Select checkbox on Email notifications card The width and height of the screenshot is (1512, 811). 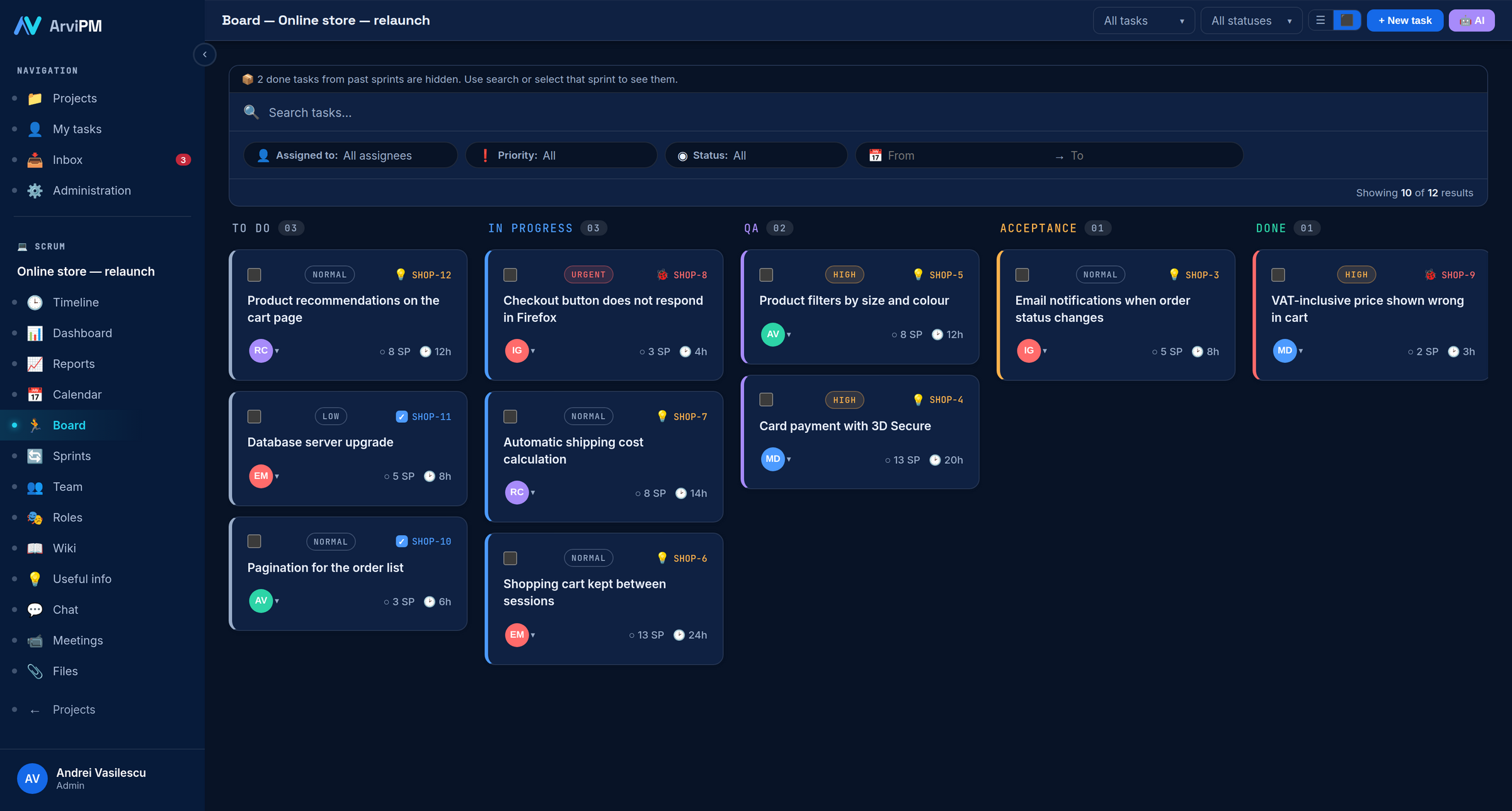[x=1022, y=275]
